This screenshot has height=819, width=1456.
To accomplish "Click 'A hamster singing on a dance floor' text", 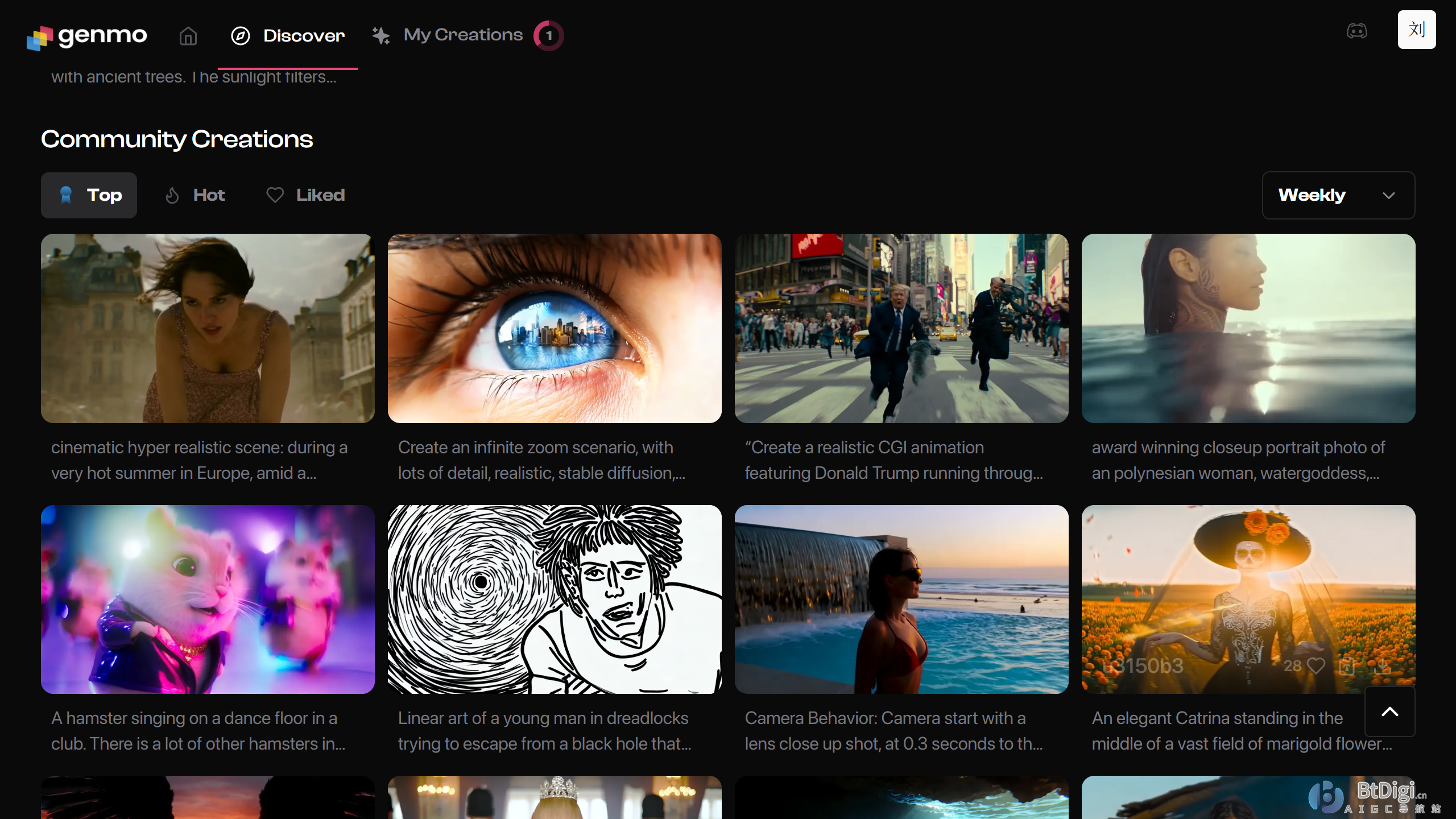I will [x=198, y=731].
